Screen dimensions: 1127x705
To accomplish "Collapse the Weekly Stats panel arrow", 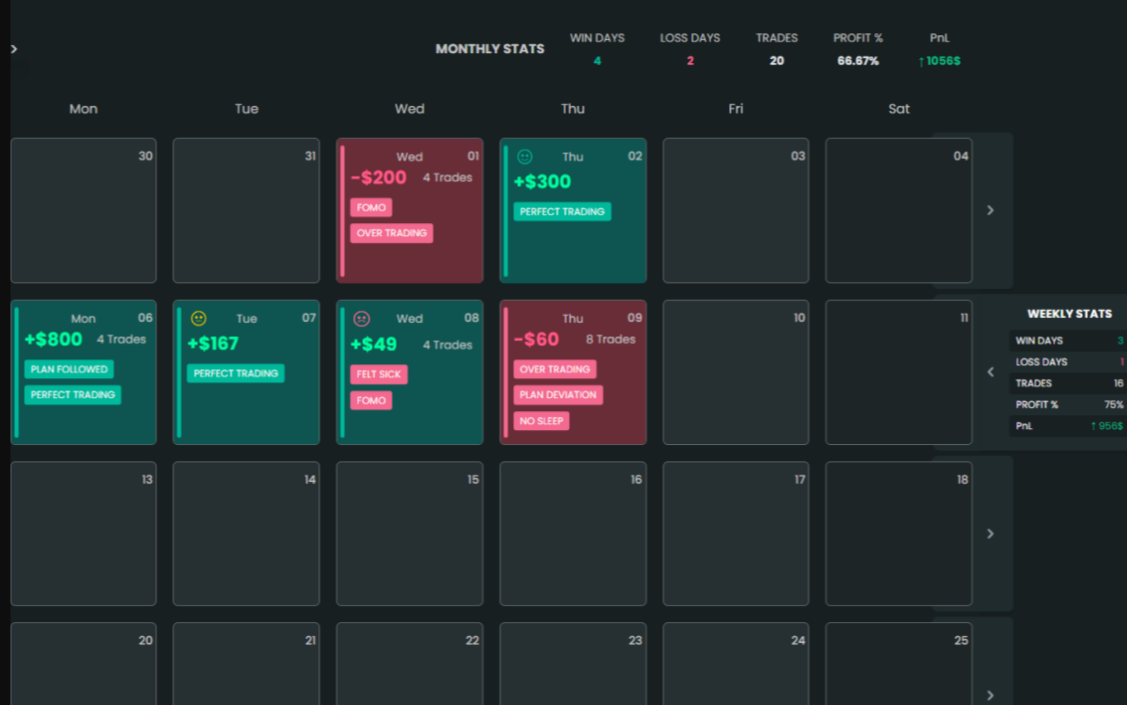I will click(x=990, y=372).
